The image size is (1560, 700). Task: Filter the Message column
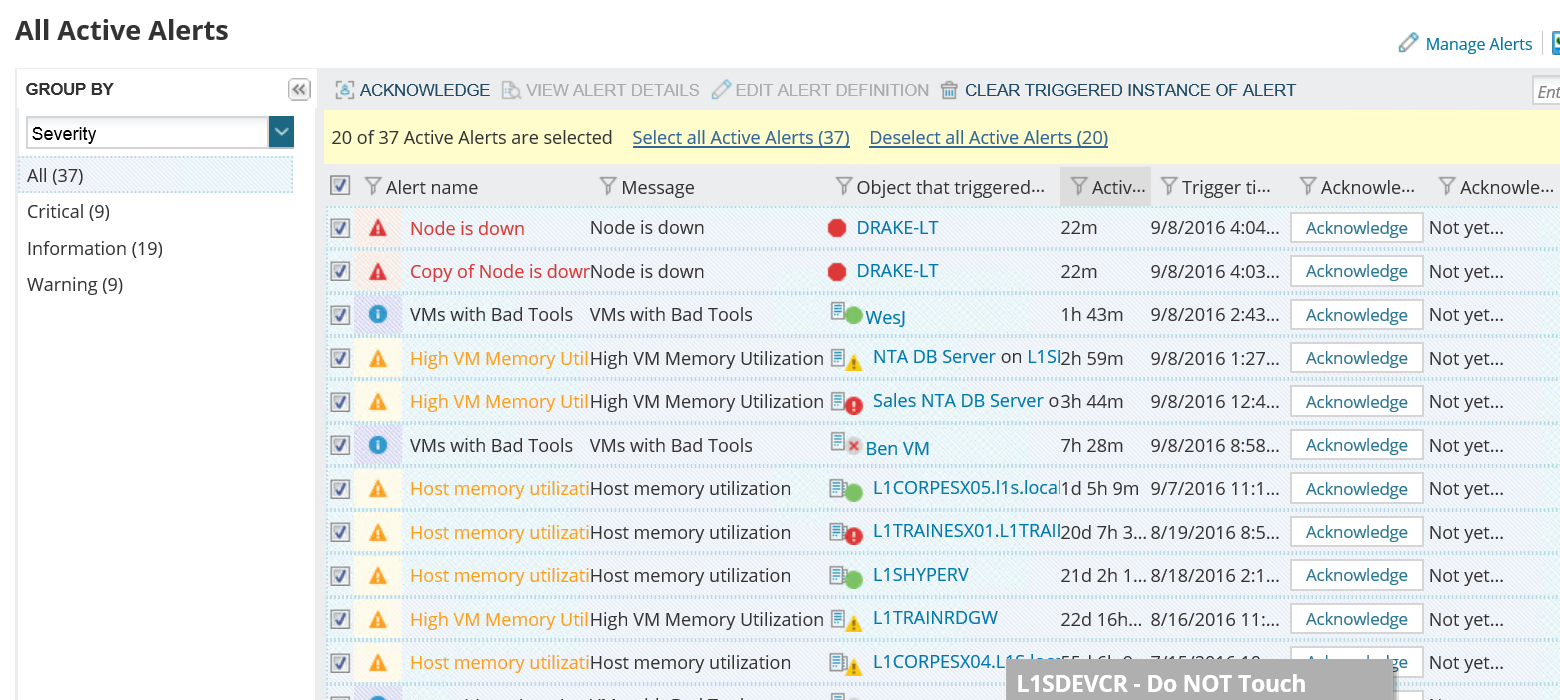point(608,186)
